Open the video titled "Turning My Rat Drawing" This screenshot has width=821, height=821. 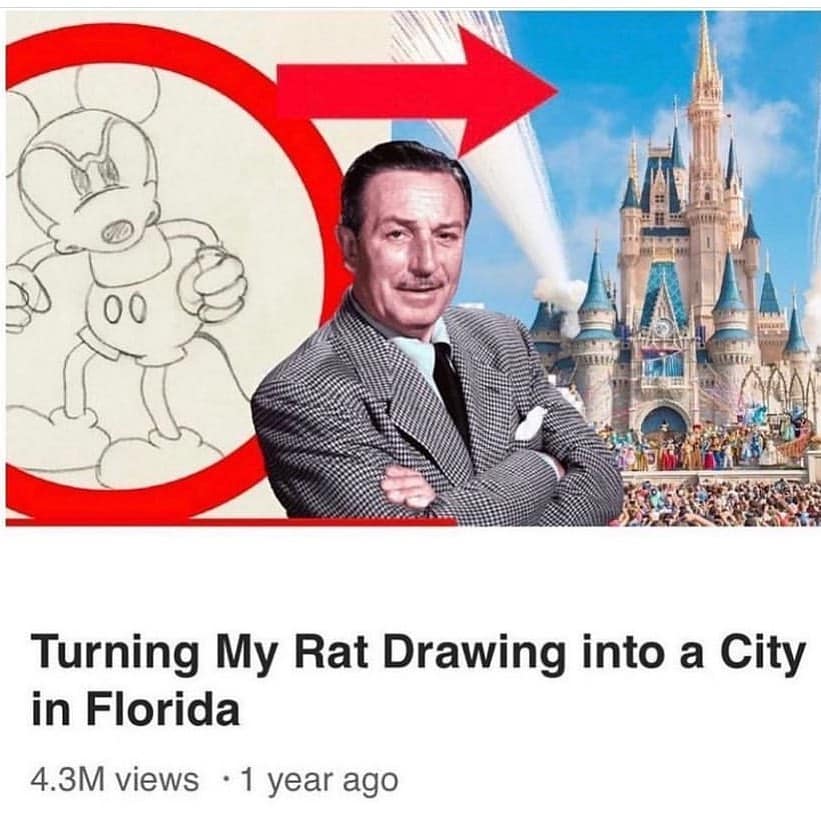[417, 680]
